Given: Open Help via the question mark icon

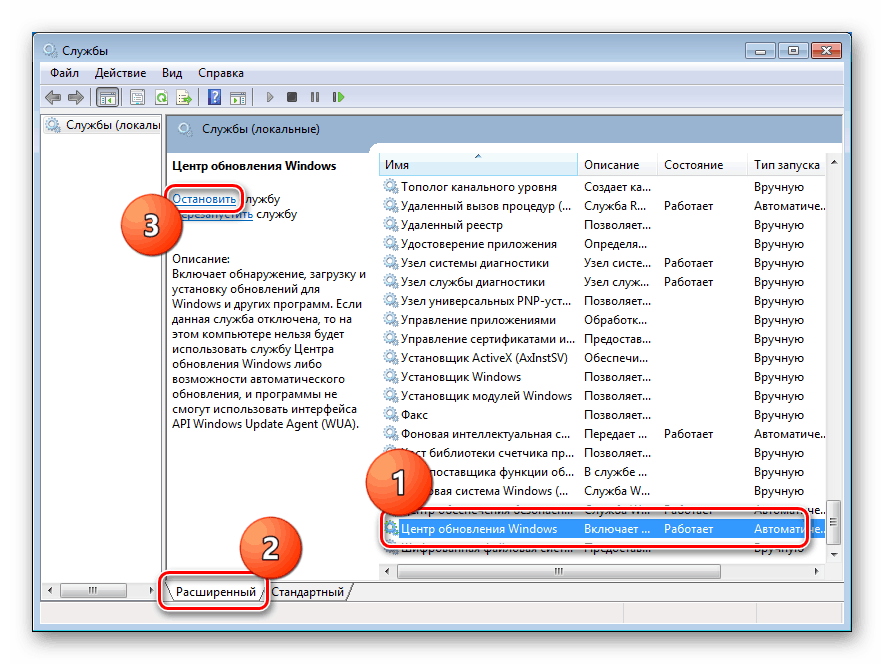Looking at the screenshot, I should tap(214, 97).
